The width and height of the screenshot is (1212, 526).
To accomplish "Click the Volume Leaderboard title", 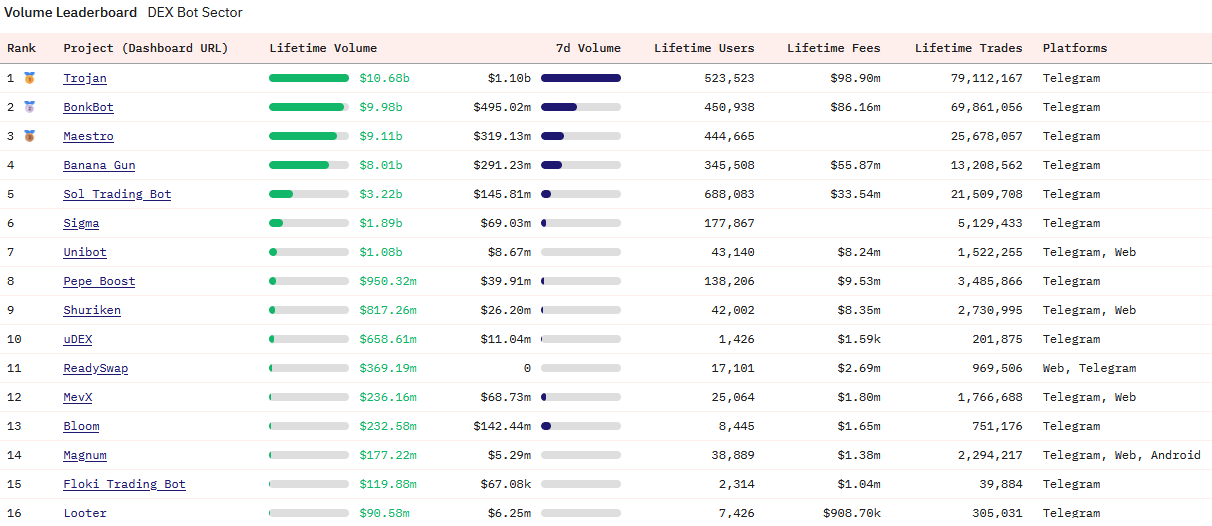I will (71, 13).
